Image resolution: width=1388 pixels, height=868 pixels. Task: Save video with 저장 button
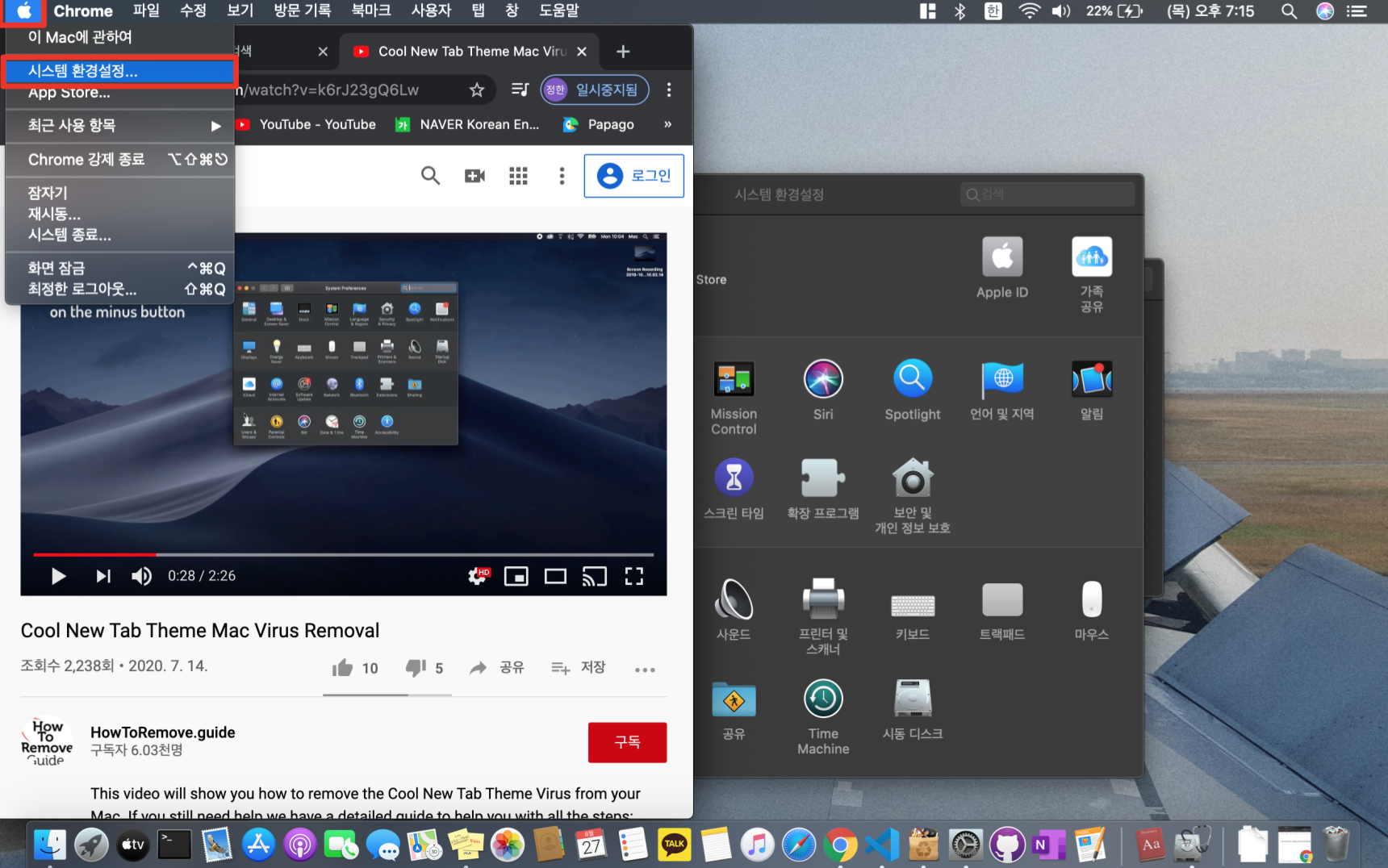tap(579, 668)
